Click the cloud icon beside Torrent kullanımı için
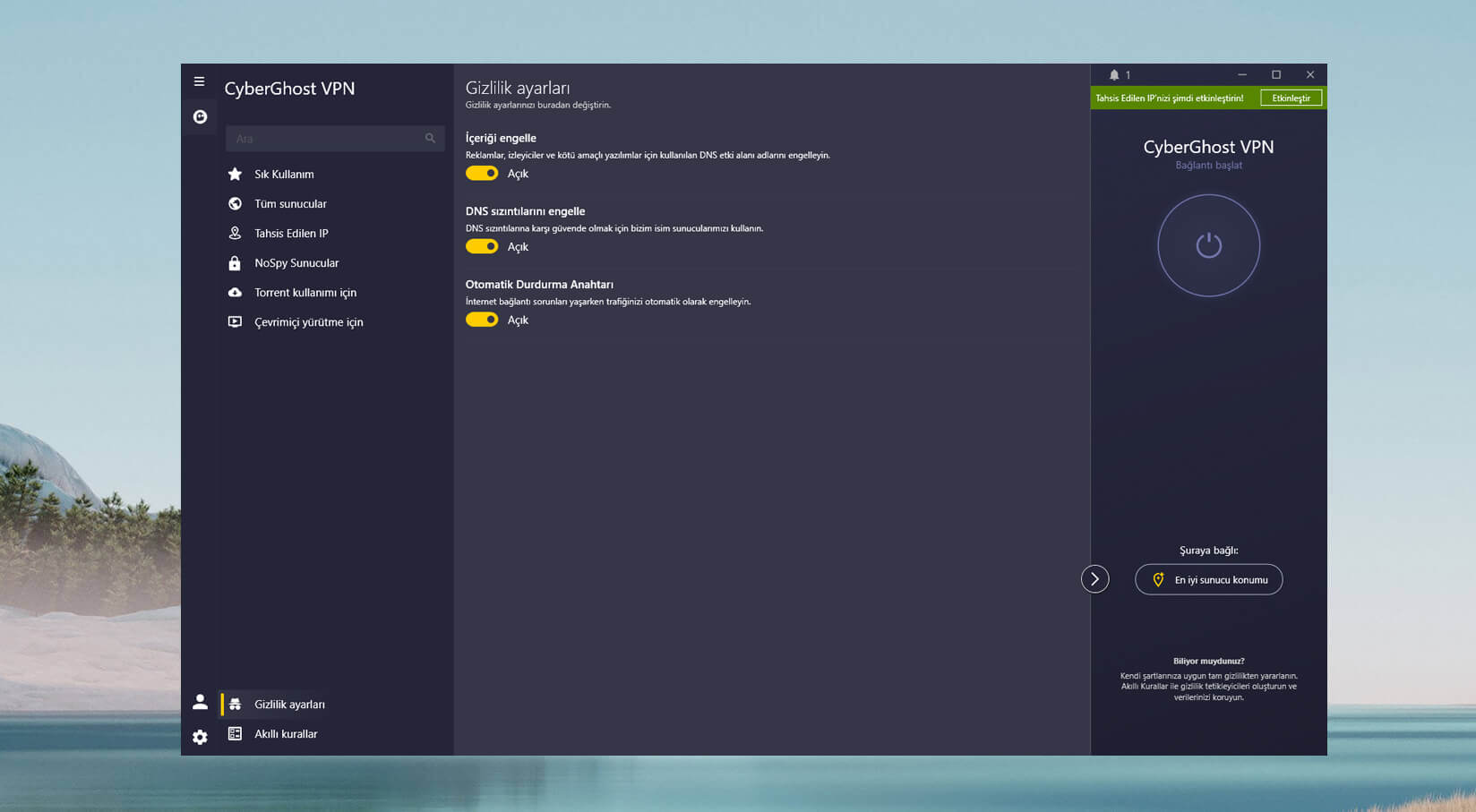Image resolution: width=1476 pixels, height=812 pixels. (x=235, y=292)
